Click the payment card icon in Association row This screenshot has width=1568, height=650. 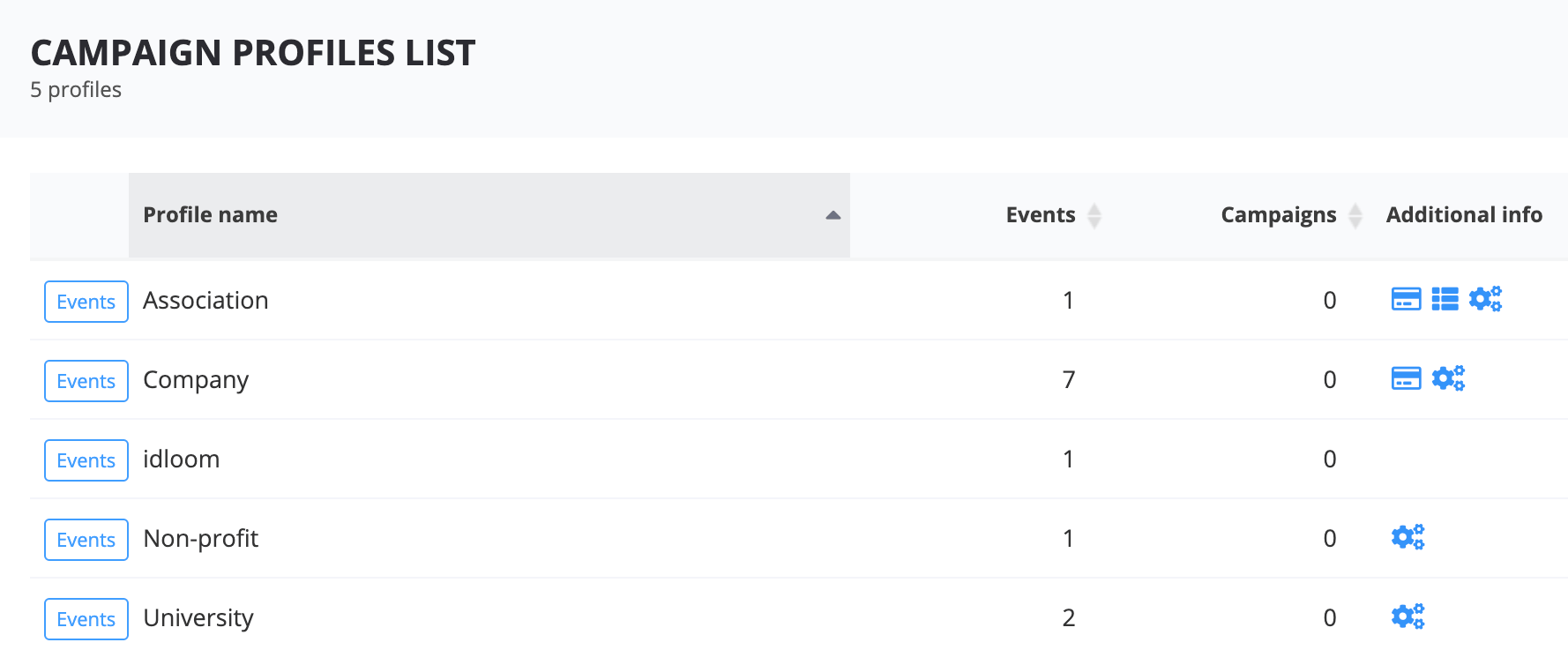point(1406,300)
